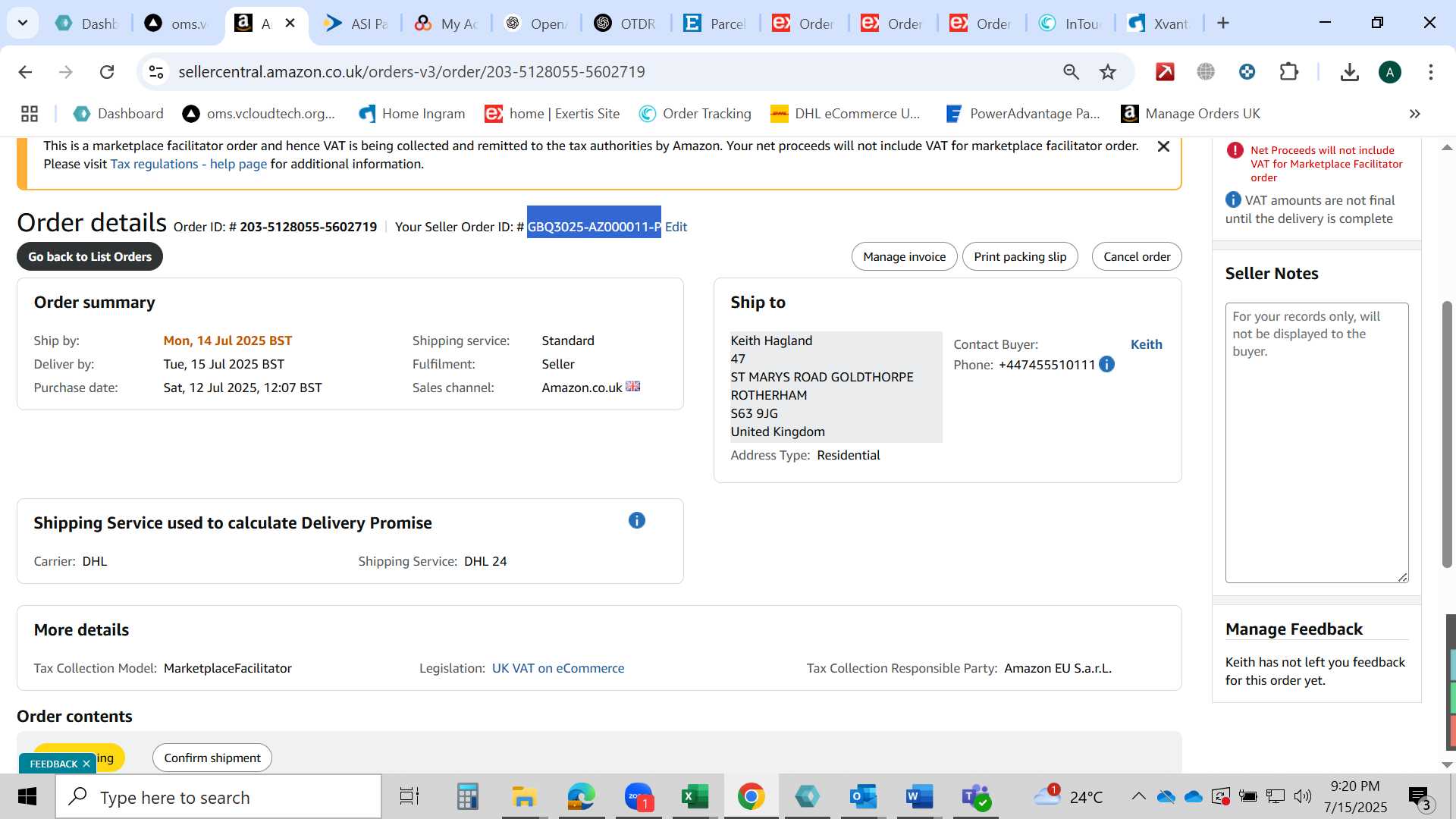Open the tab search dropdown arrow
This screenshot has height=819, width=1456.
23,23
